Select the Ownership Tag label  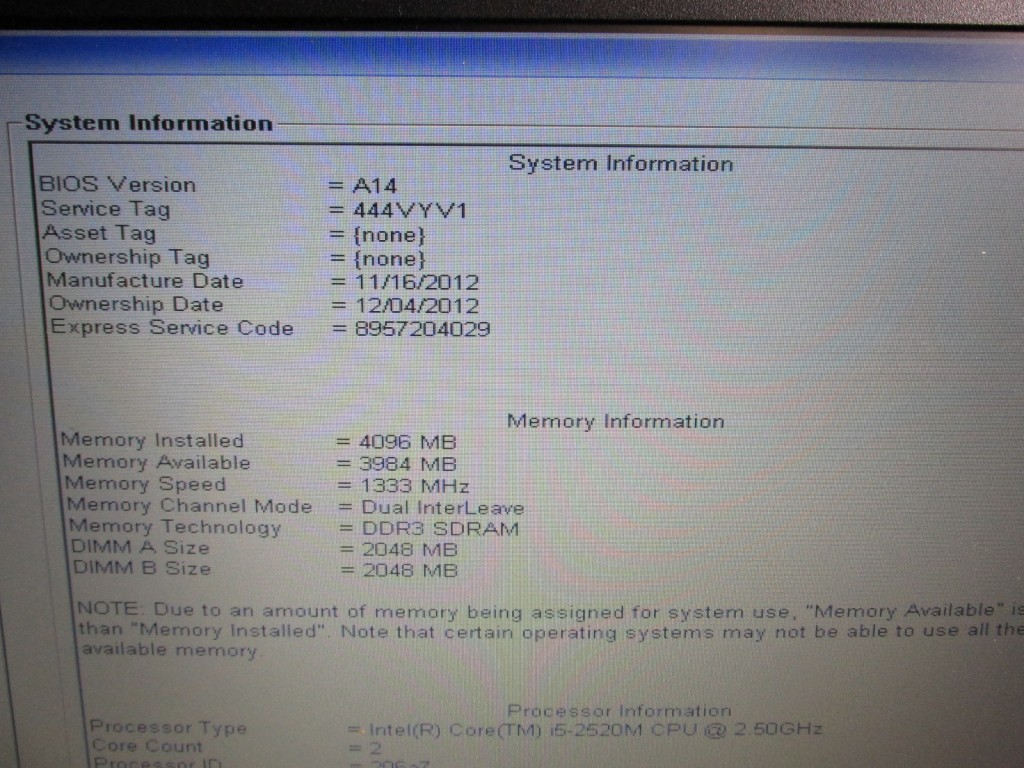click(127, 257)
